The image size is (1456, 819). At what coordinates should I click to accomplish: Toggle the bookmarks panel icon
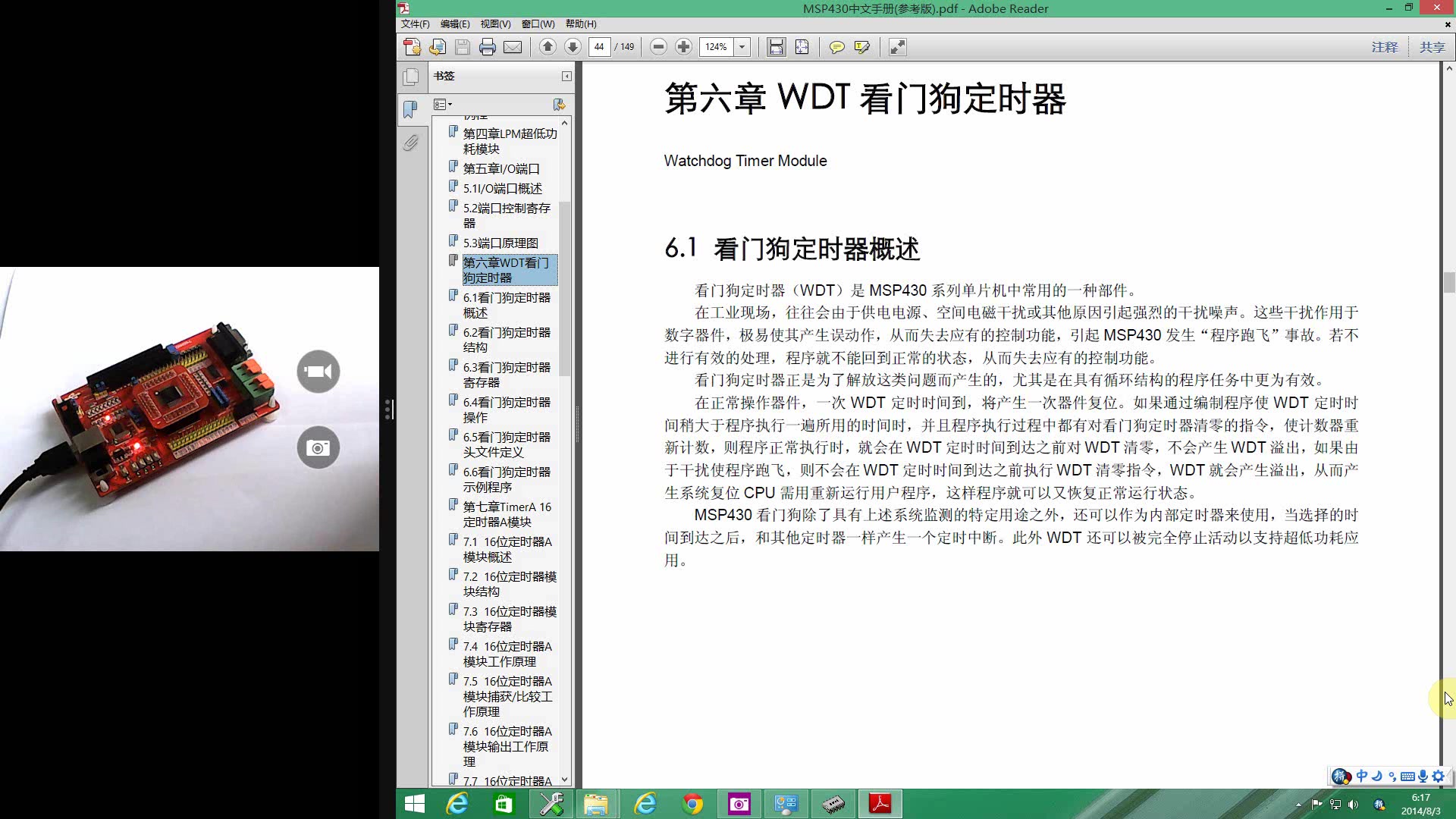[410, 109]
